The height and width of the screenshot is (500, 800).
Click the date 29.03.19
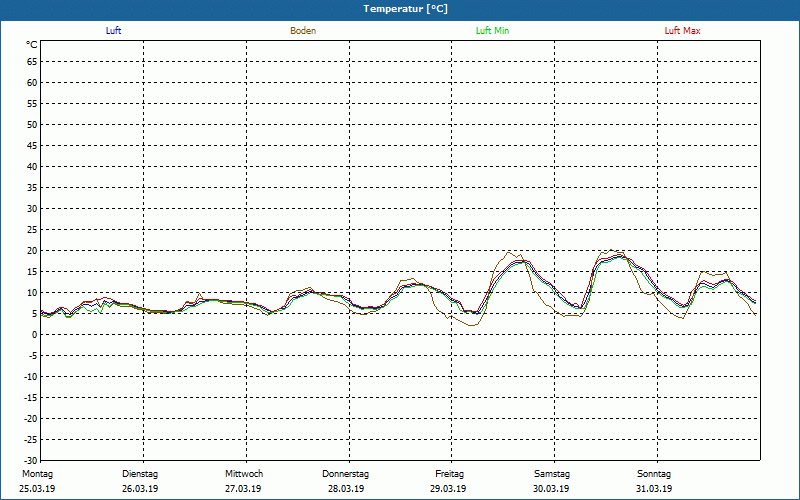pos(448,489)
